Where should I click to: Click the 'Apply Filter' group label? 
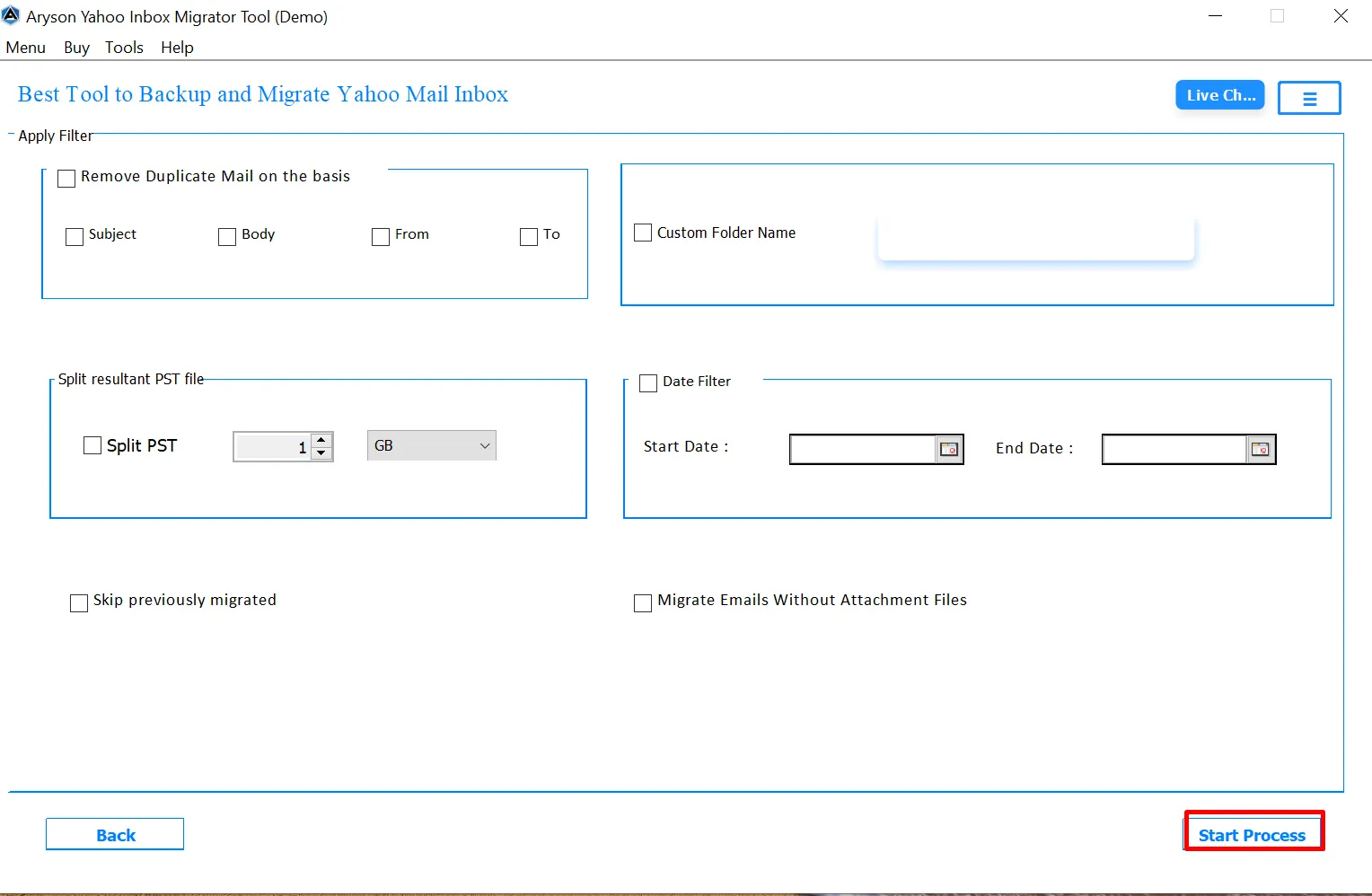tap(56, 136)
